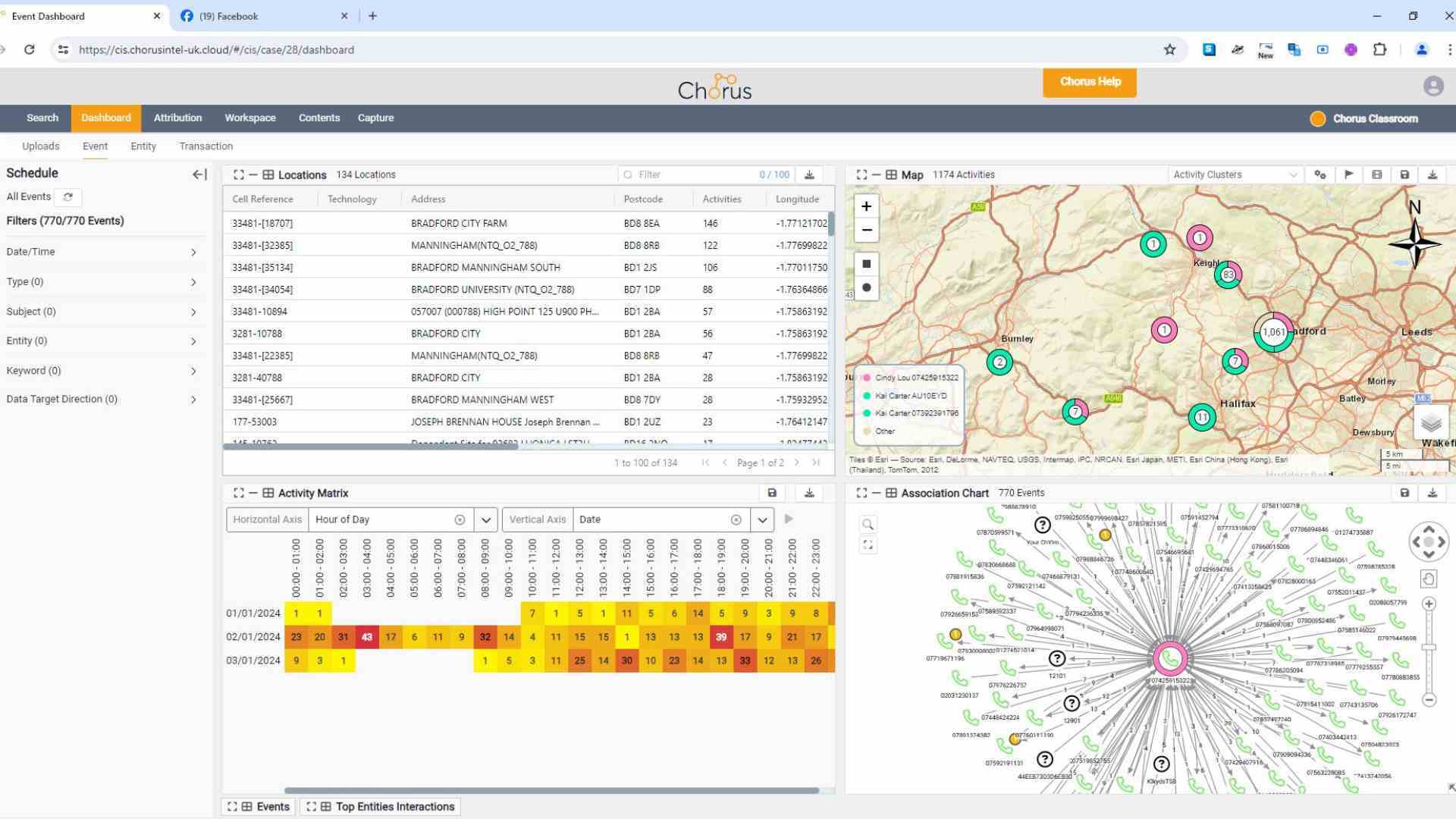The width and height of the screenshot is (1456, 819).
Task: Bookmark this page with the star
Action: pyautogui.click(x=1169, y=50)
